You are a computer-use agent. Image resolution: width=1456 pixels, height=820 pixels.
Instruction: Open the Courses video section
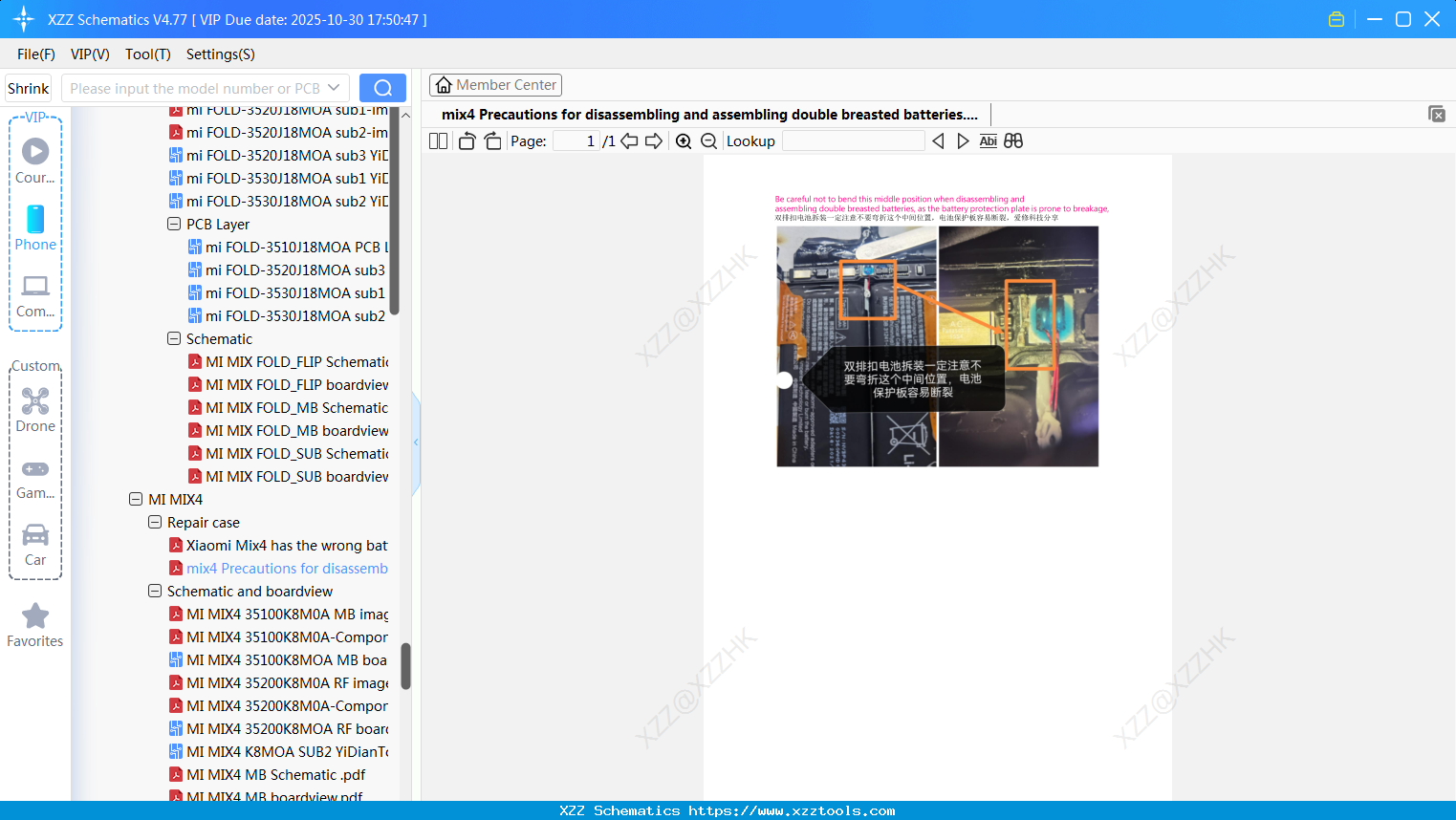click(35, 161)
